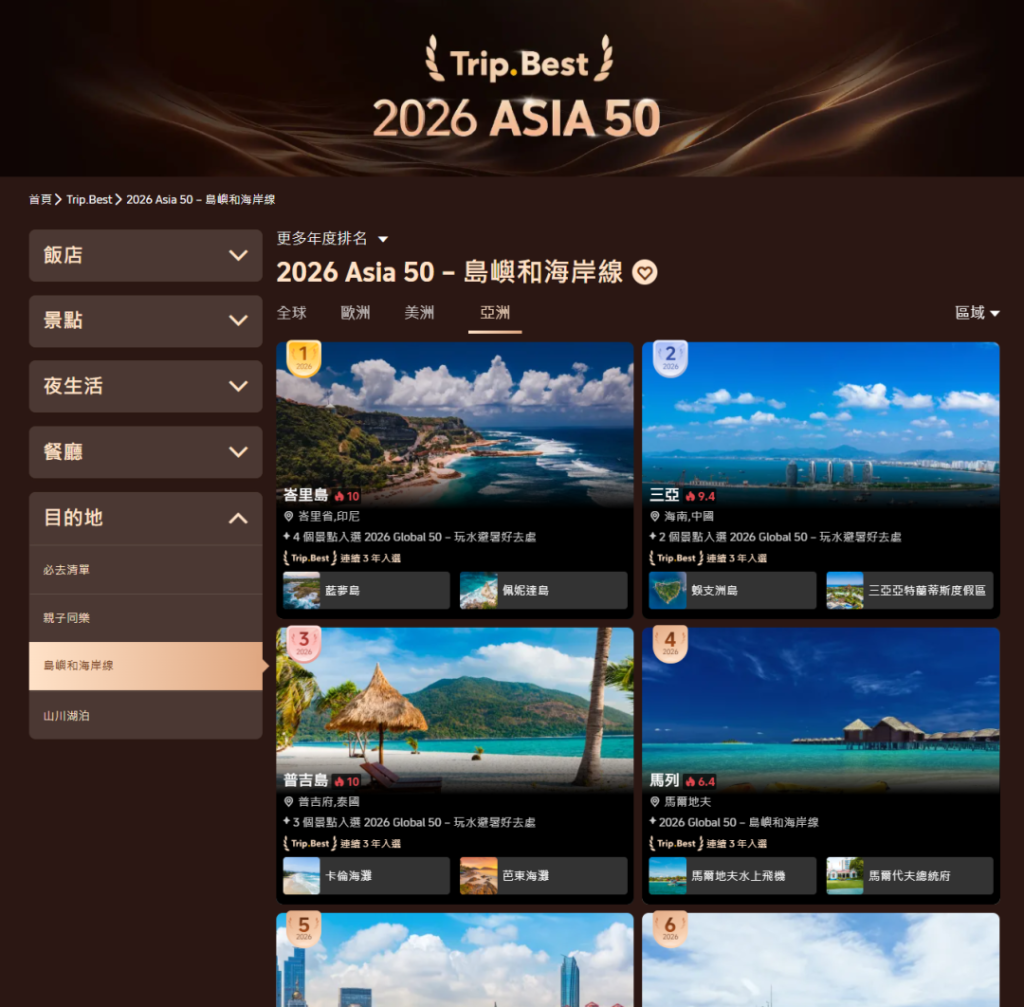Click the heart favorite icon beside the title
The image size is (1024, 1007).
pos(645,272)
